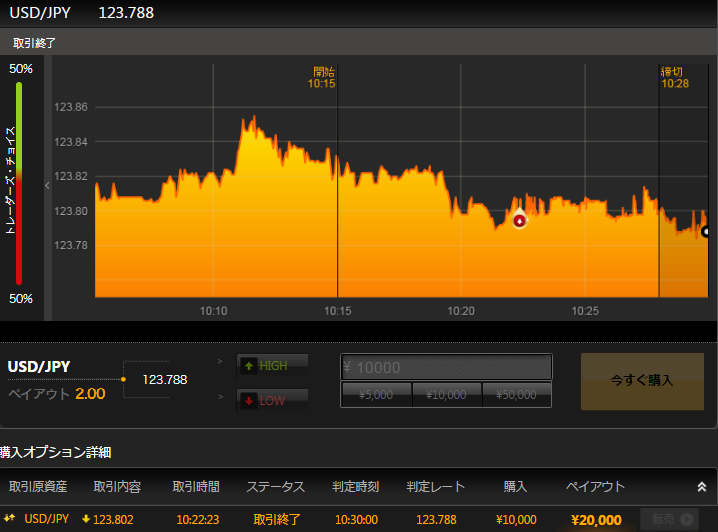Click the 取引内容 column header
Screen dimensions: 718x532
pos(117,486)
